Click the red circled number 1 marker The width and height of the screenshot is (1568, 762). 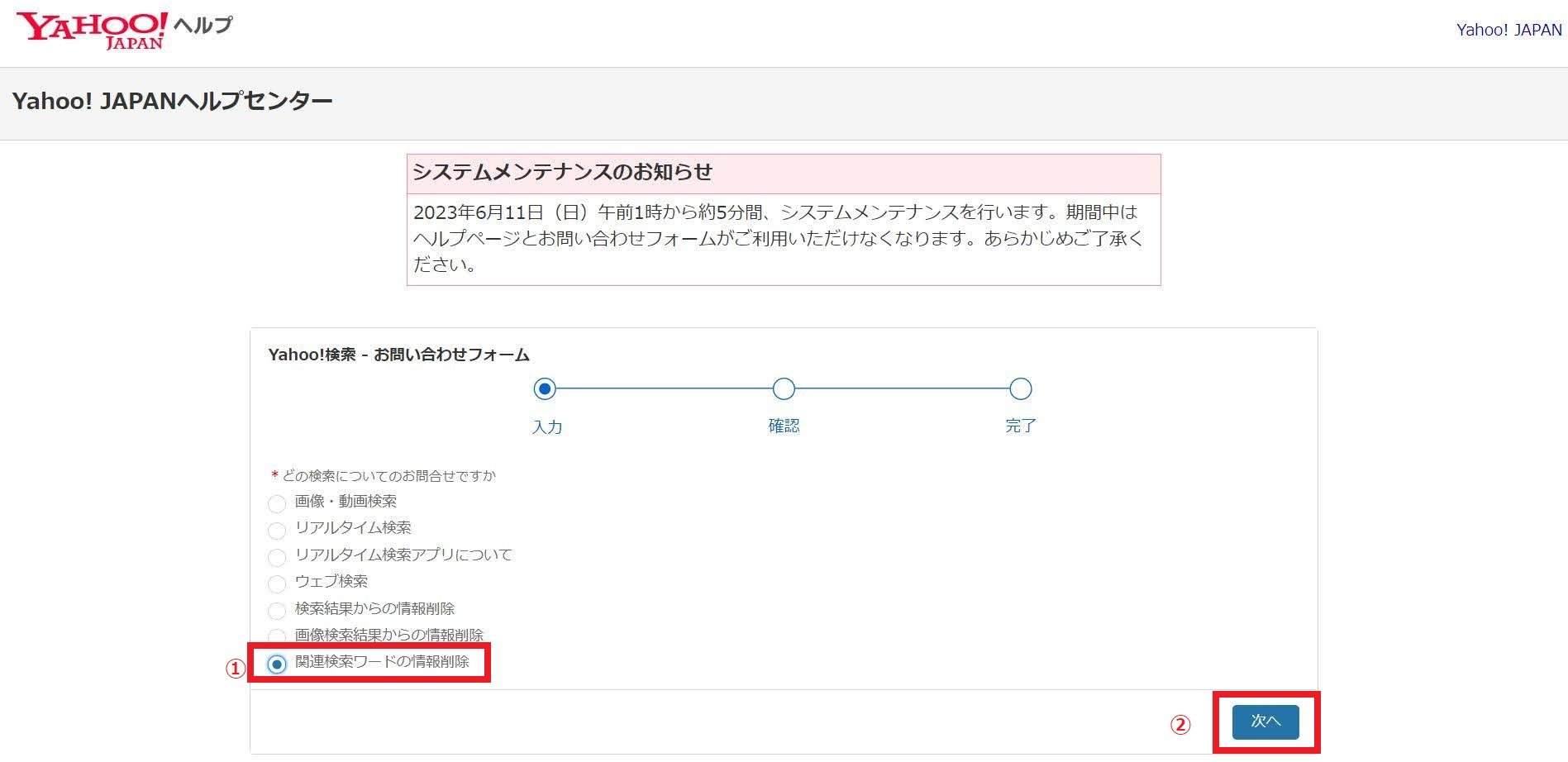[236, 669]
